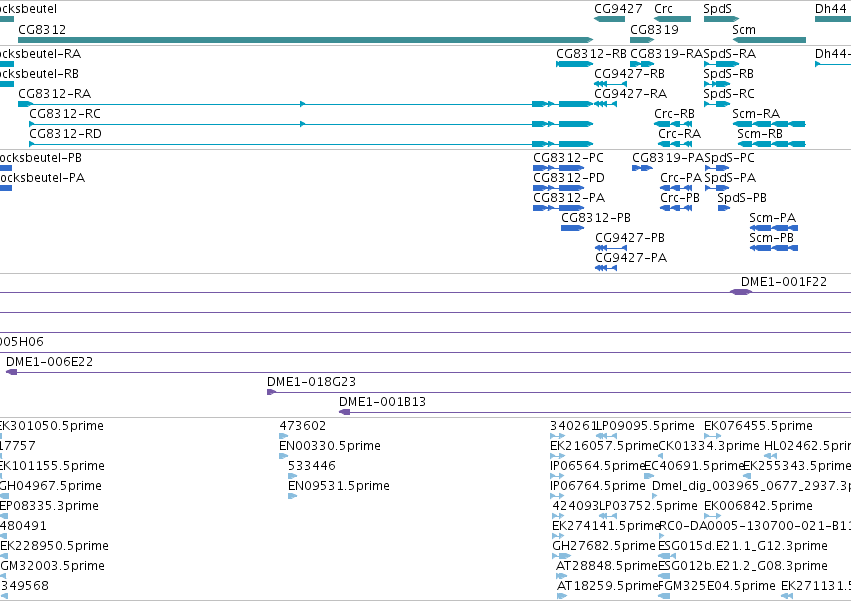This screenshot has height=601, width=851.
Task: Click protein Scm-PB label
Action: [x=772, y=238]
